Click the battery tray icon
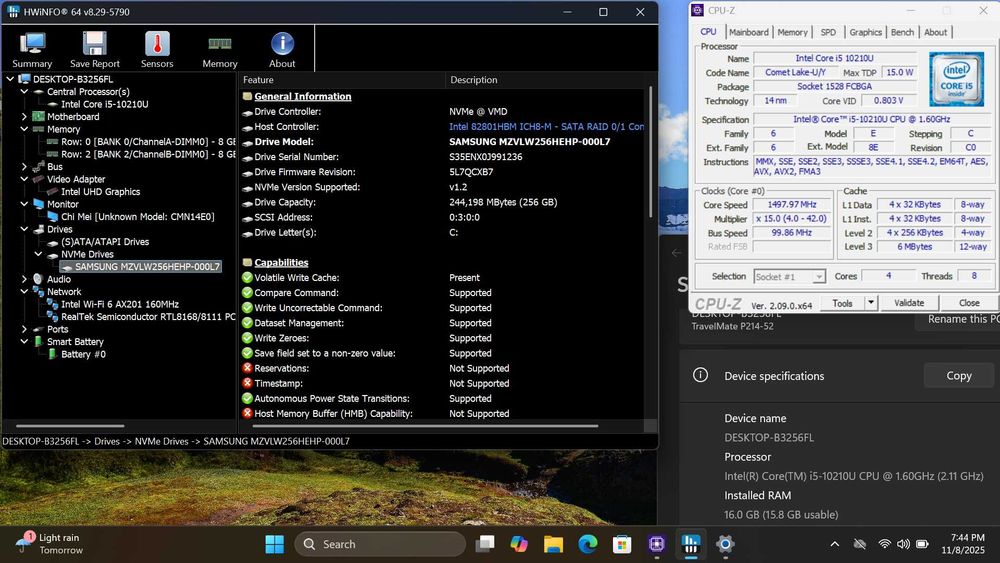This screenshot has width=1000, height=563. [922, 544]
